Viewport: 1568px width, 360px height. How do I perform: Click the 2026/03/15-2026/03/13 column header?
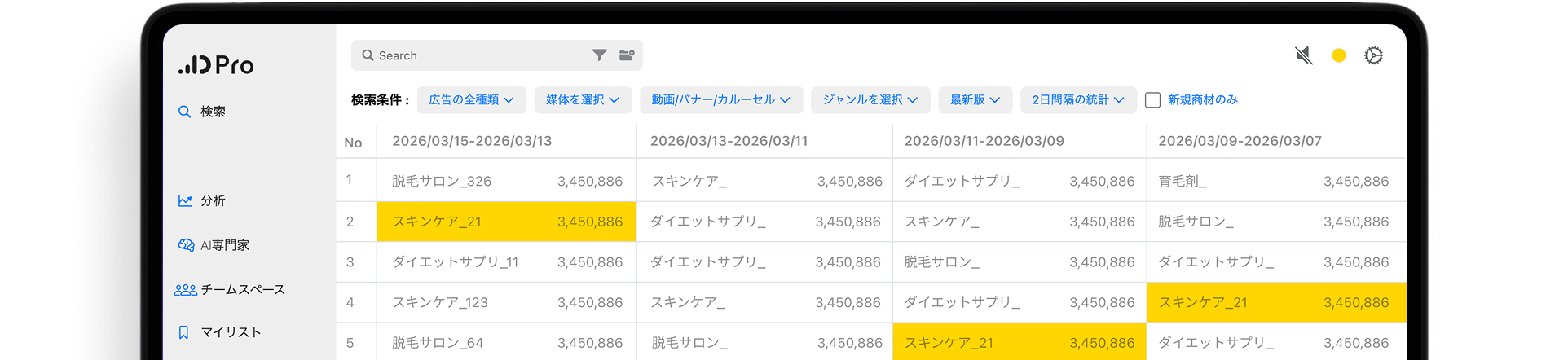pyautogui.click(x=472, y=141)
